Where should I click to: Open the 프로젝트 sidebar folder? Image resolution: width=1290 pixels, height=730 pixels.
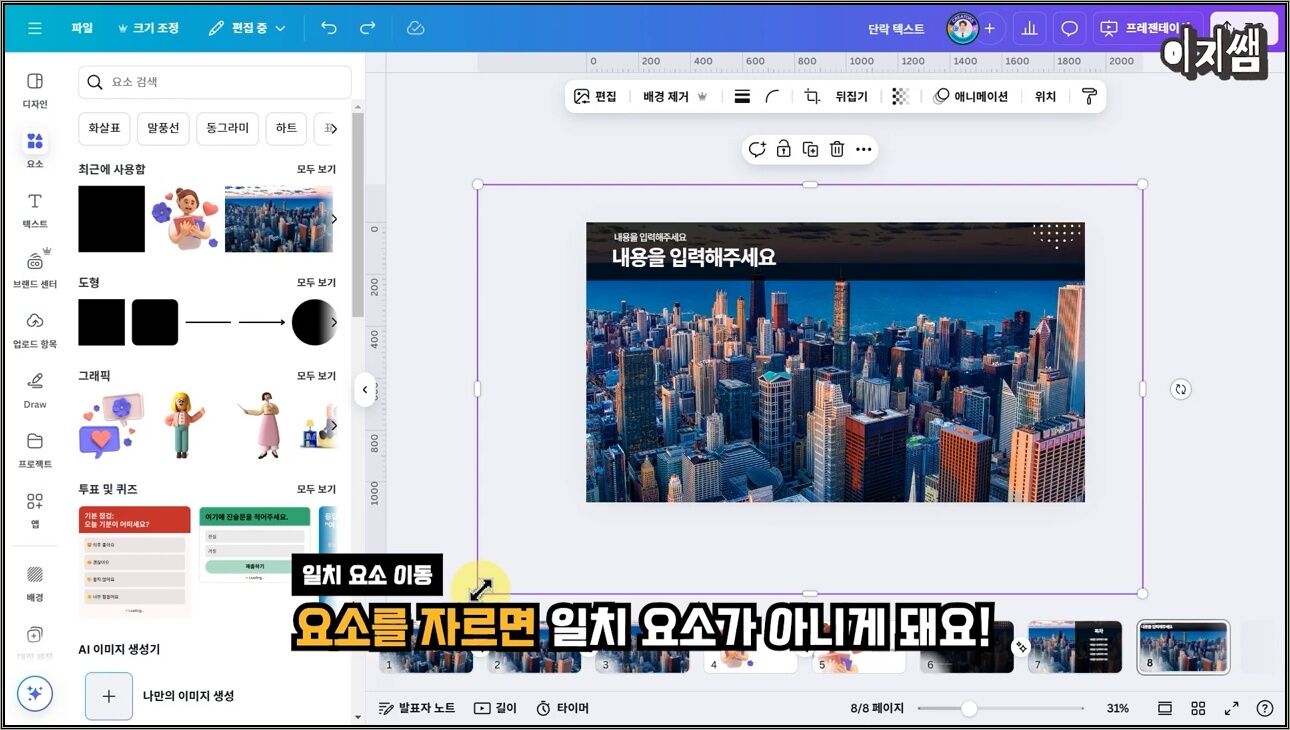(x=35, y=449)
